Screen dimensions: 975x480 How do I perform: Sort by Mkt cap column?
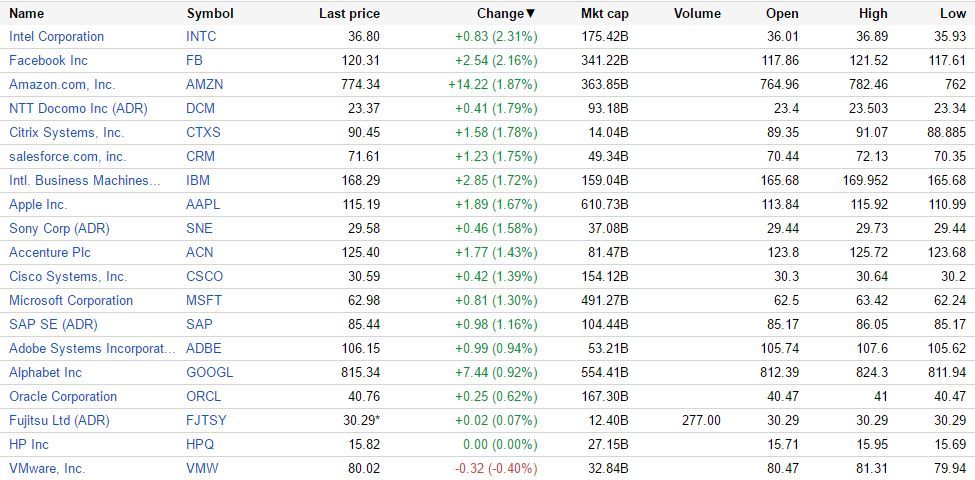(604, 14)
